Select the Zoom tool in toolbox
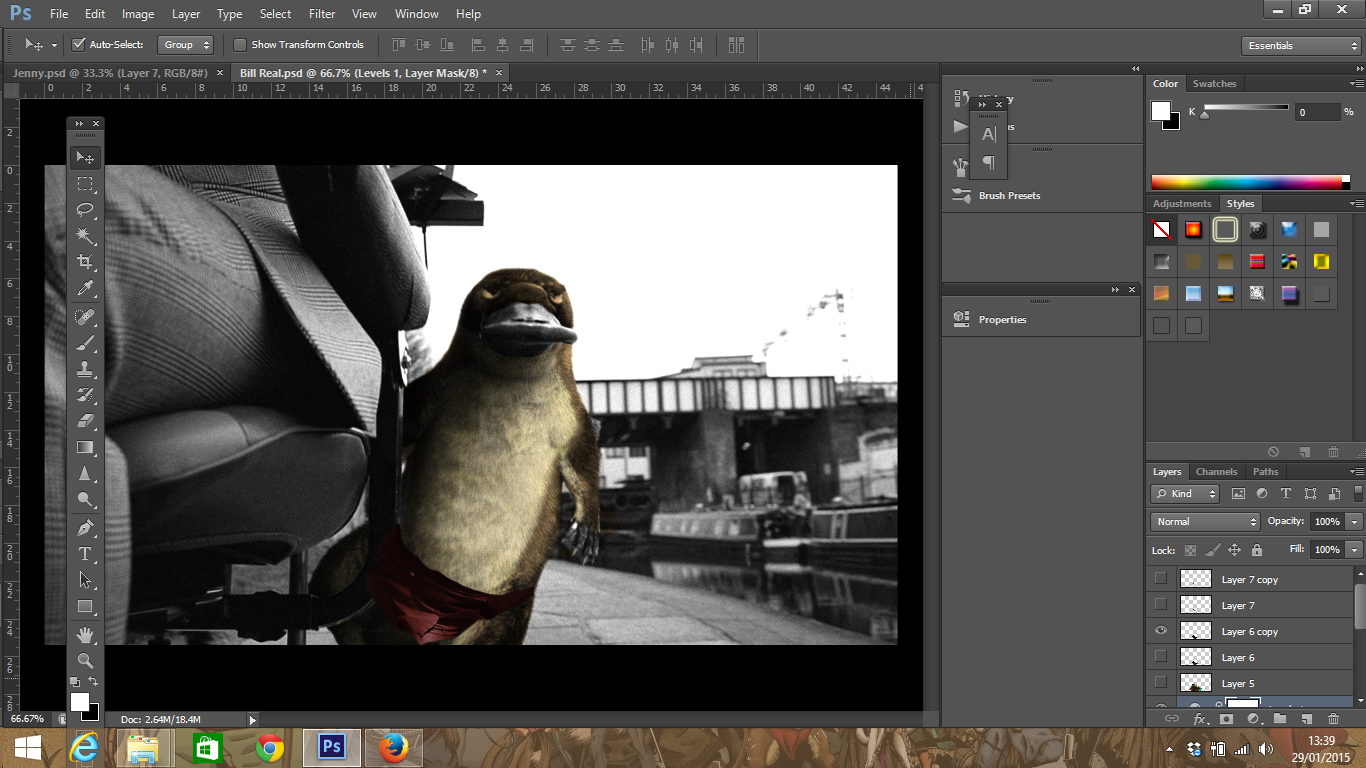This screenshot has height=768, width=1366. click(86, 661)
